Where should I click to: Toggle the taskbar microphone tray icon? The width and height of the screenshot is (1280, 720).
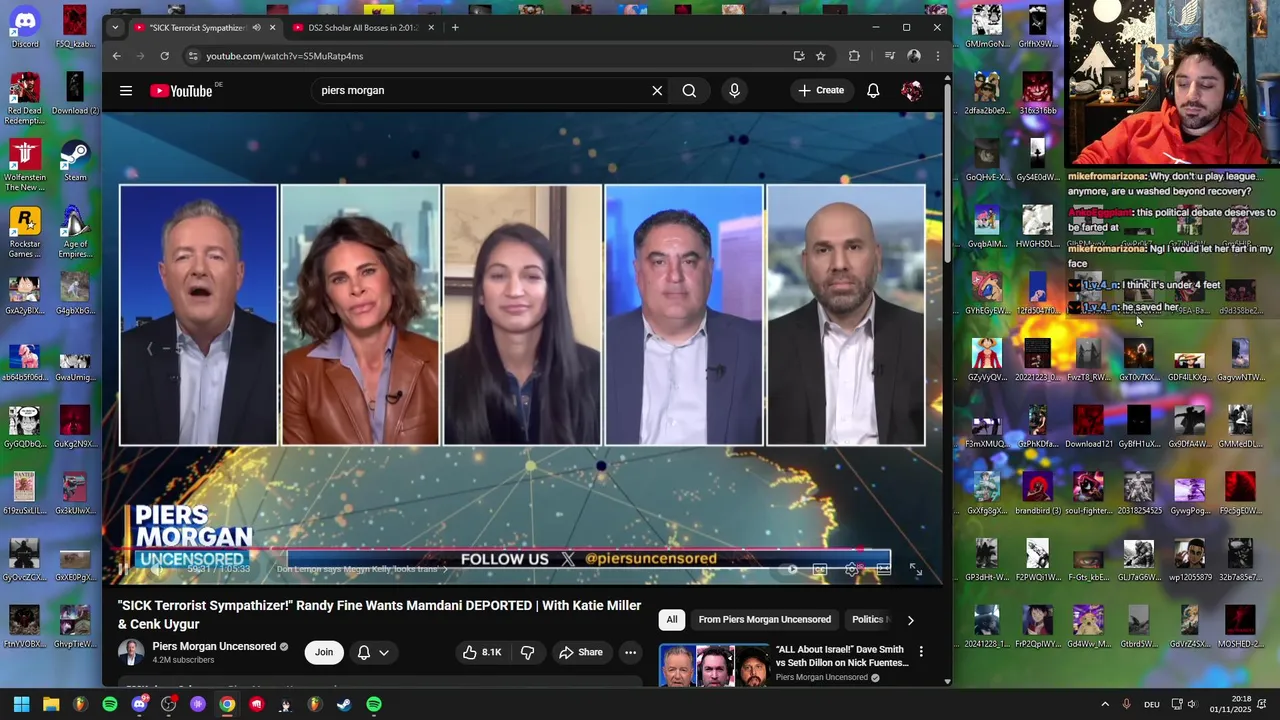coord(1127,704)
